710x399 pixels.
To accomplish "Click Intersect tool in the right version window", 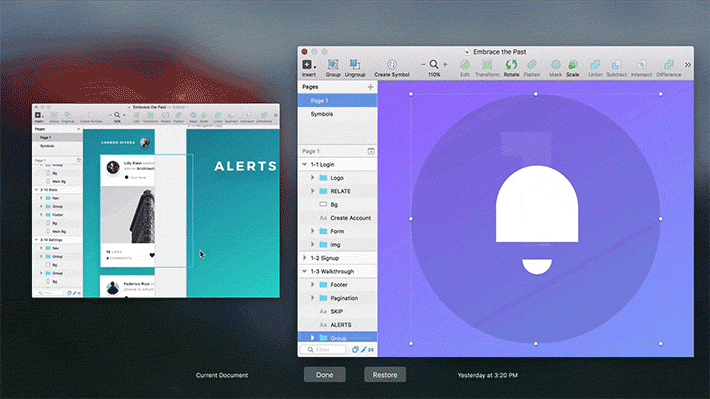I will click(641, 68).
